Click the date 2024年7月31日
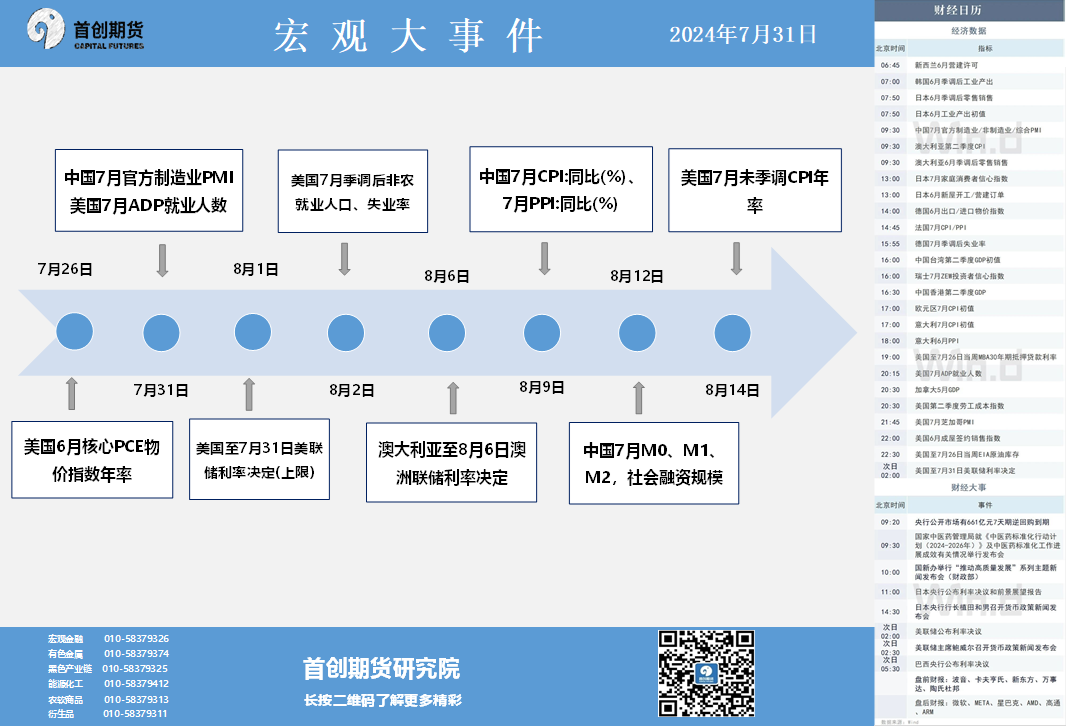Image resolution: width=1066 pixels, height=727 pixels. click(743, 34)
